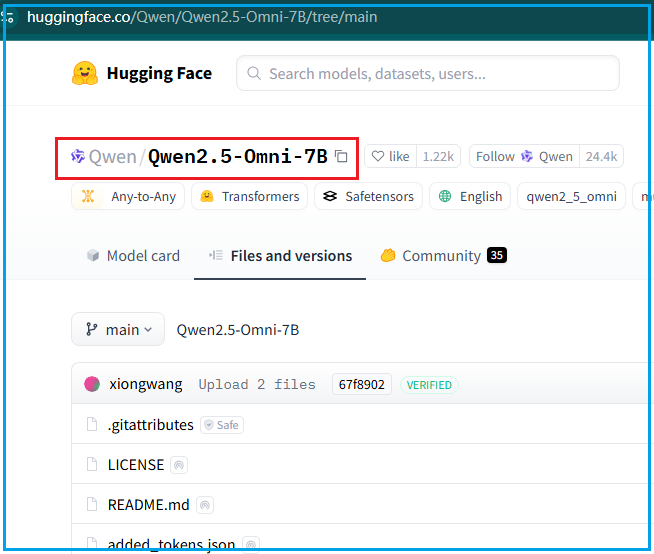Viewport: 654px width, 554px height.
Task: Click the Any-to-Any tag
Action: pyautogui.click(x=128, y=196)
